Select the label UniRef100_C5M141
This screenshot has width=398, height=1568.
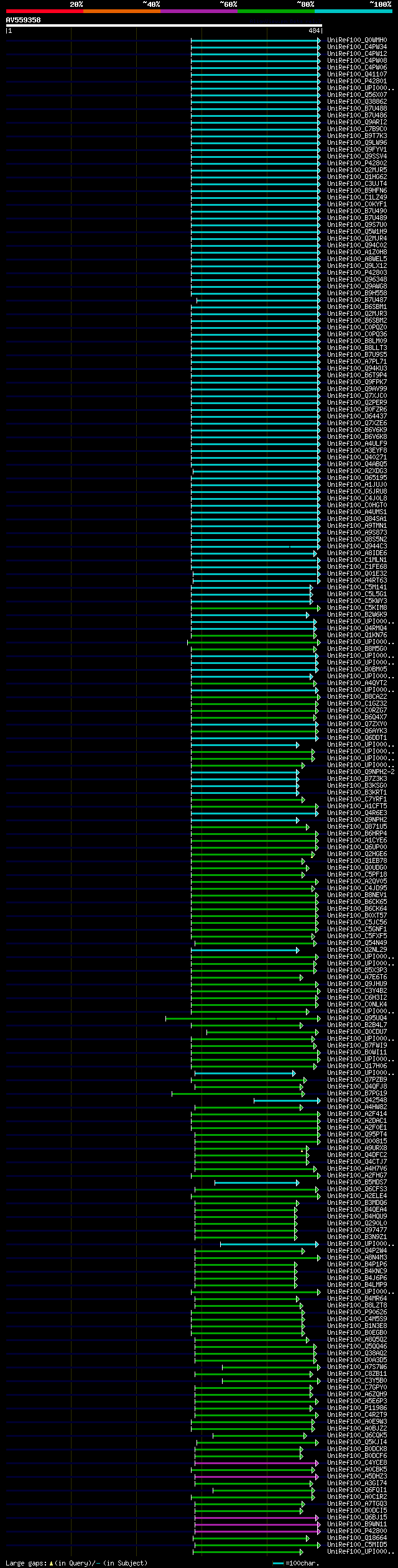click(357, 587)
